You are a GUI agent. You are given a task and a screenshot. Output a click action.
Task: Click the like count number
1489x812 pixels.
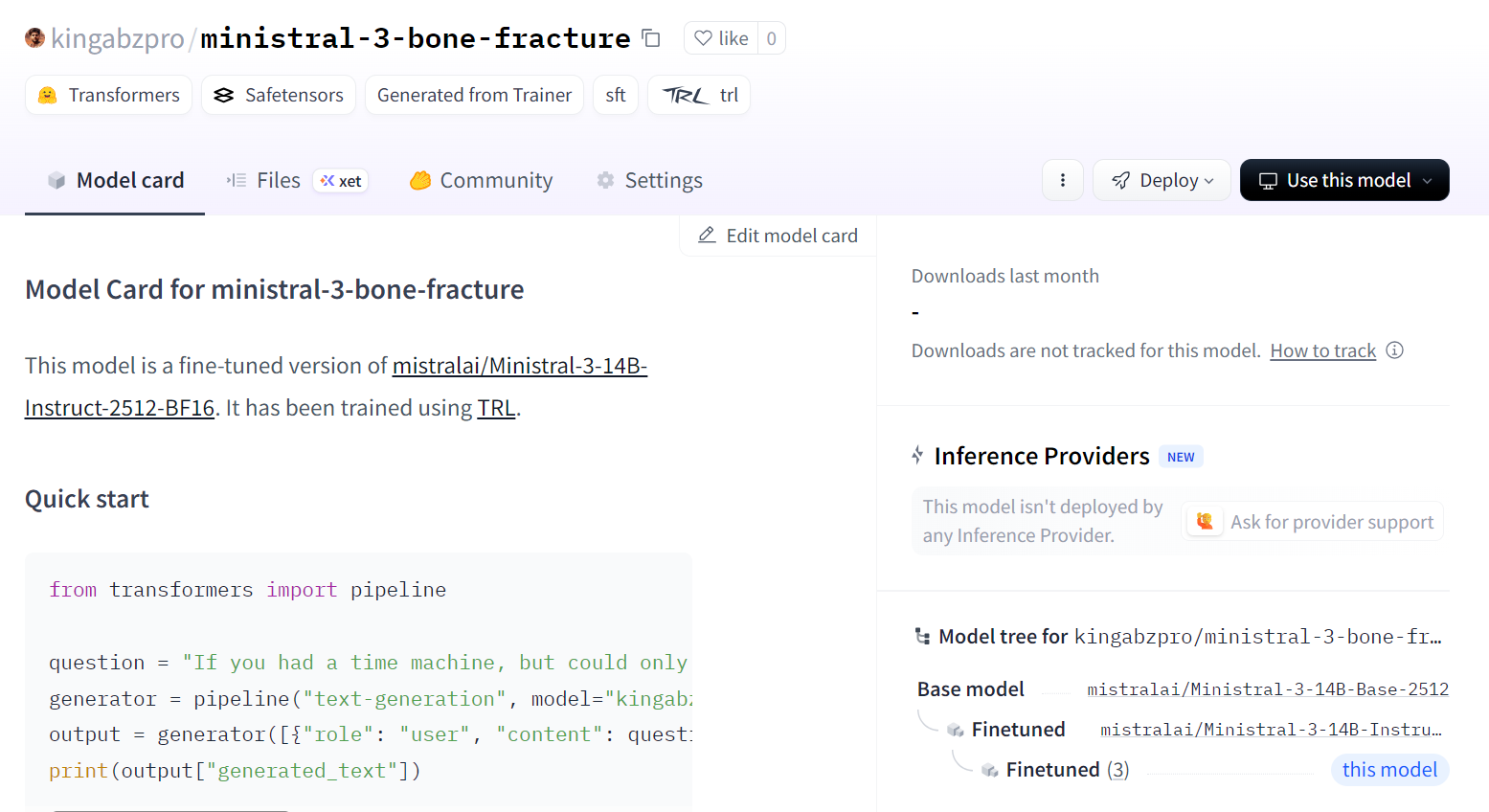pyautogui.click(x=771, y=38)
